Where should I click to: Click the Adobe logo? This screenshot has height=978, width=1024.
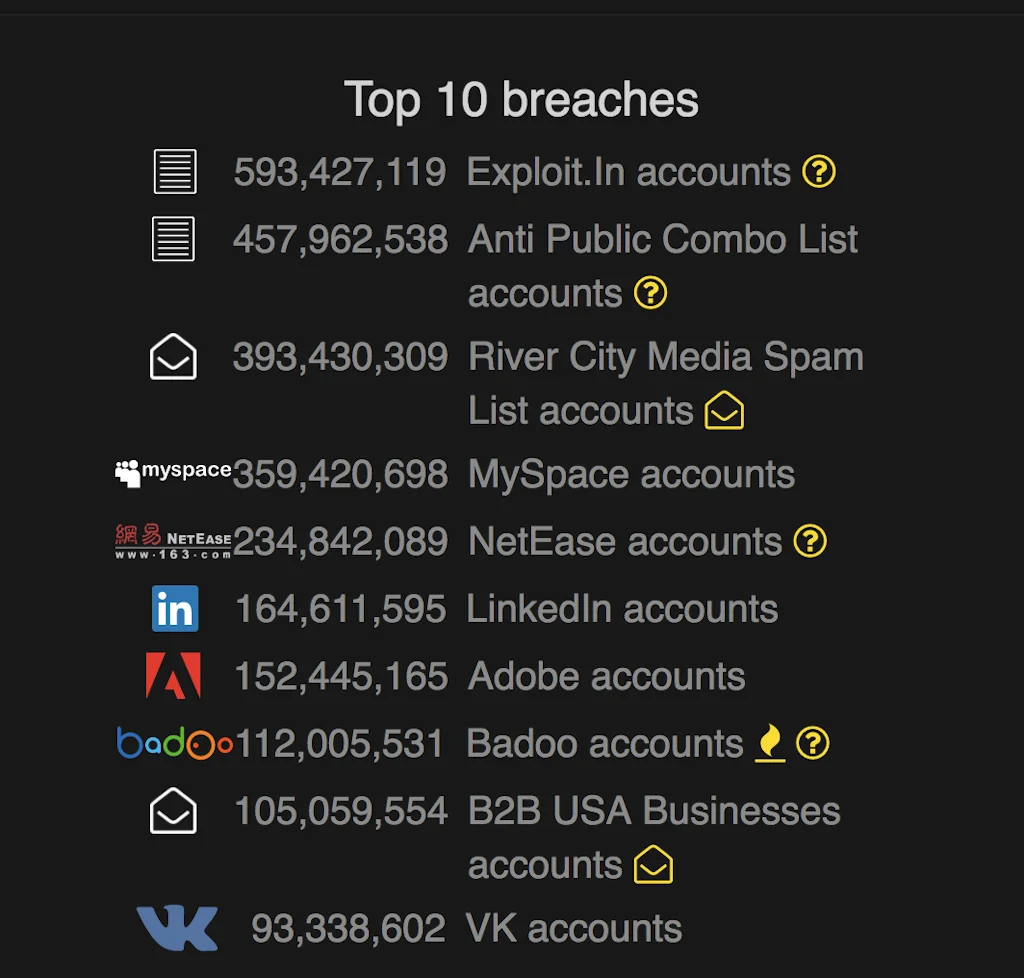click(173, 676)
